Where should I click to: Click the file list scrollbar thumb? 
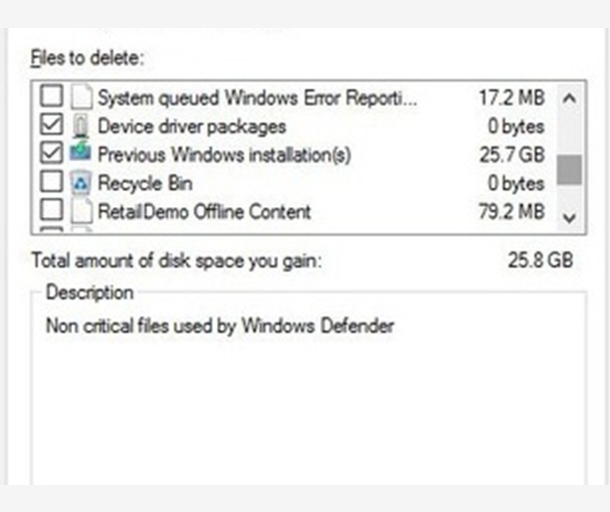pos(569,169)
